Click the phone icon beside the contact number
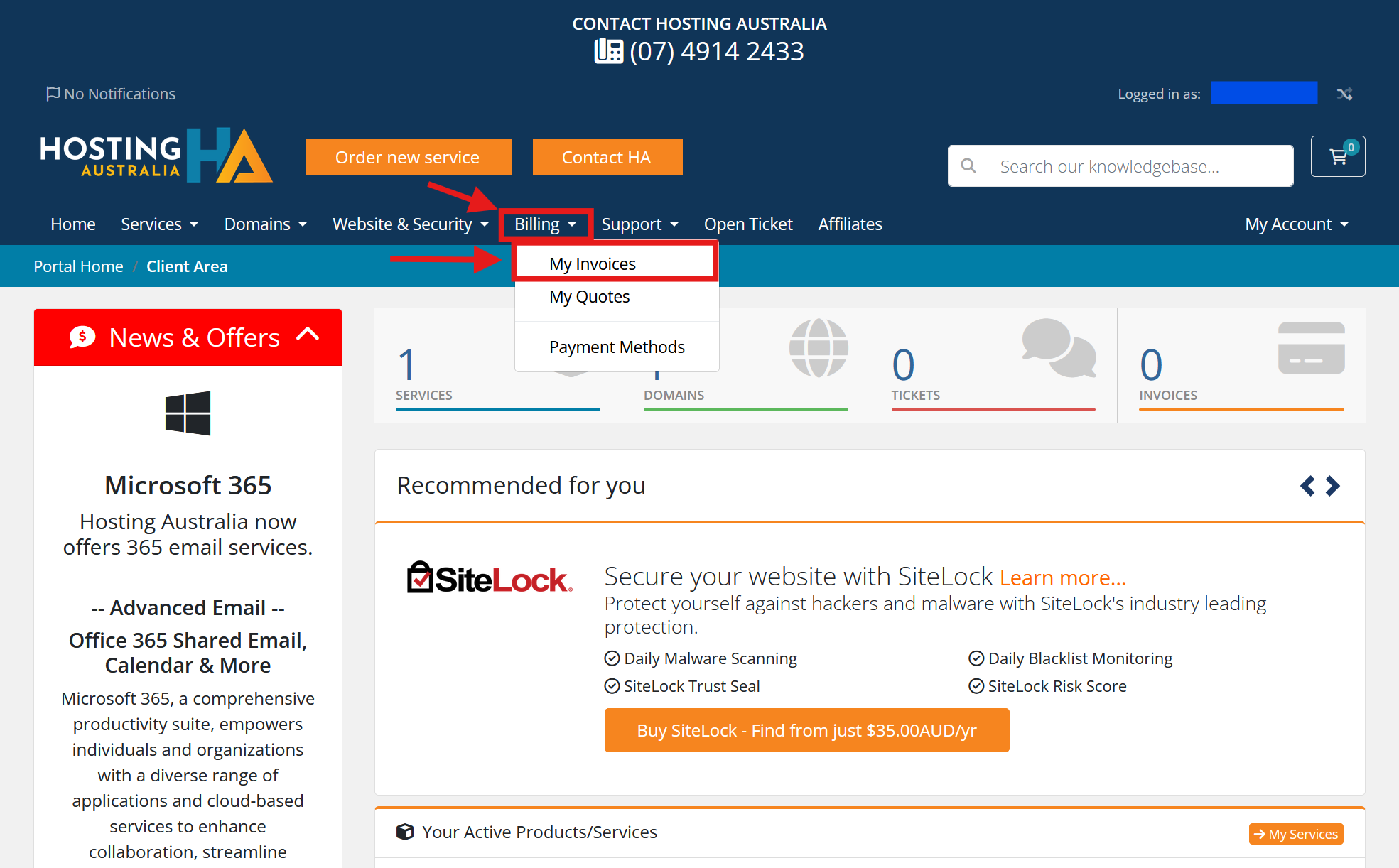The width and height of the screenshot is (1399, 868). [608, 51]
